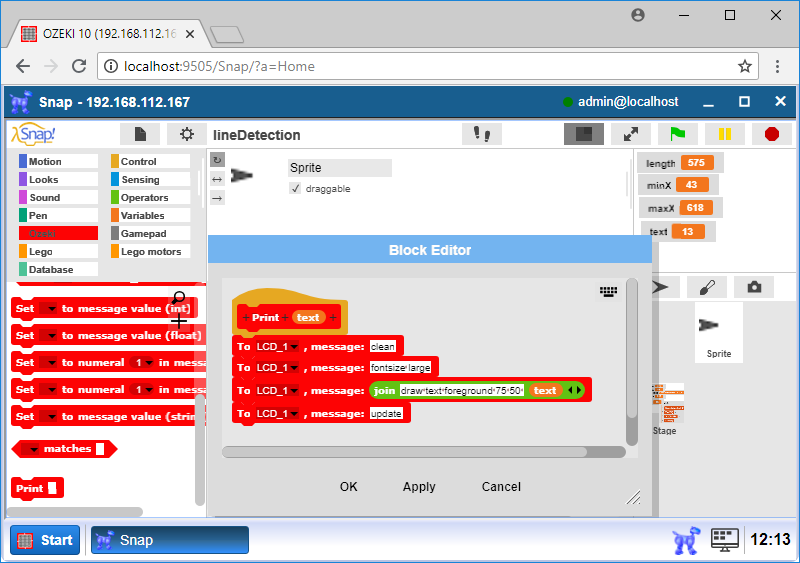Click the robot dog tray icon
Screen dimensions: 800x563
tap(685, 540)
